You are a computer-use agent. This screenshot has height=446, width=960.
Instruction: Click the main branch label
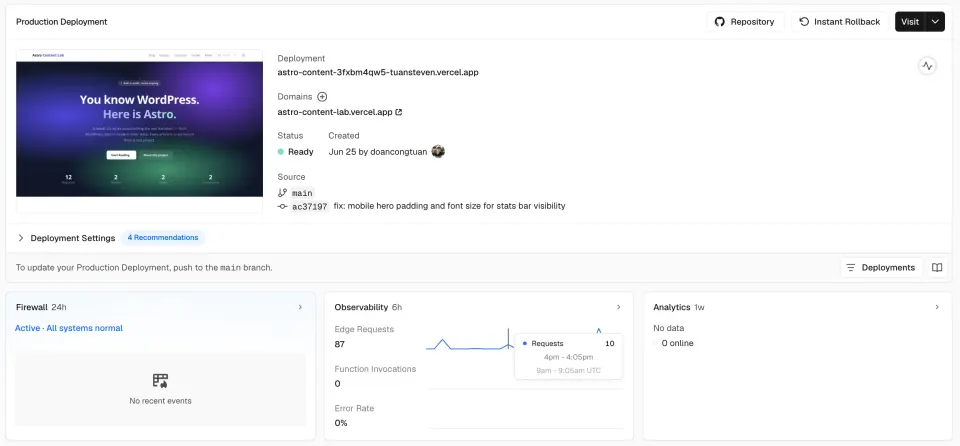click(x=302, y=193)
